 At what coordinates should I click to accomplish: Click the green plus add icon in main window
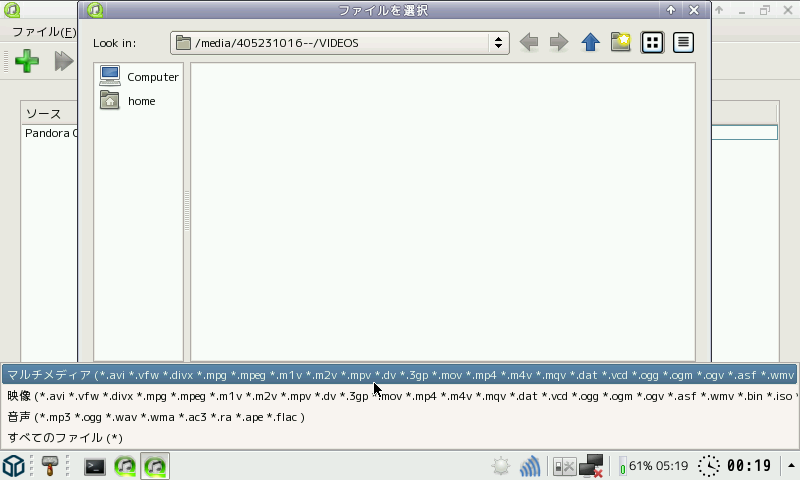click(27, 61)
